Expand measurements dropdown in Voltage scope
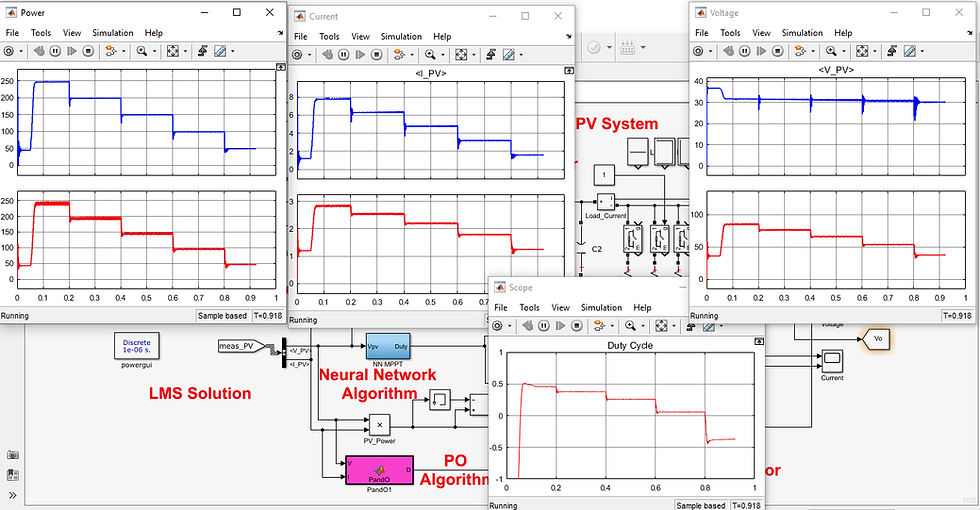This screenshot has width=980, height=510. tap(922, 51)
